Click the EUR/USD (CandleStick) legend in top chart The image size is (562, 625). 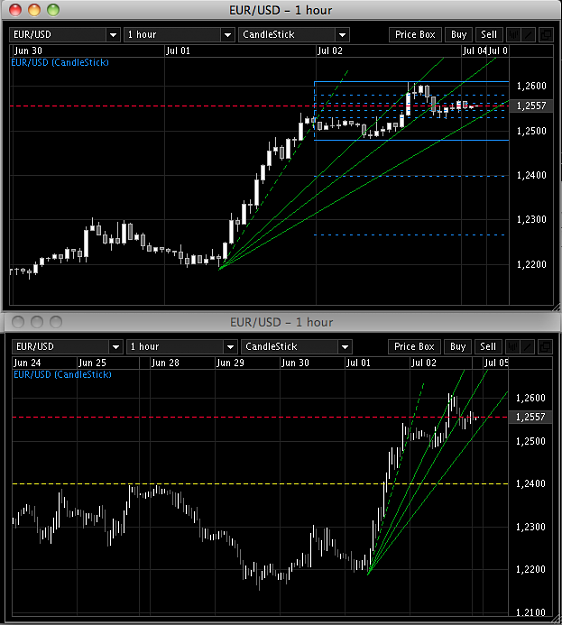(x=60, y=63)
